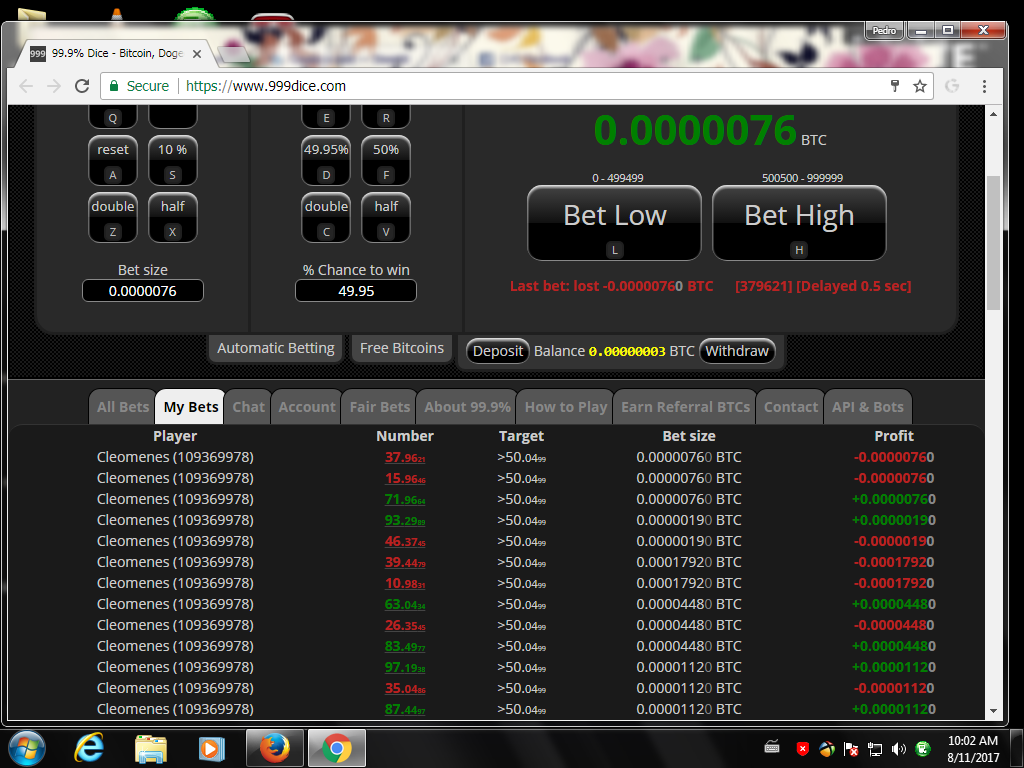Click the page scrollbar down arrow
1024x768 pixels.
(993, 711)
